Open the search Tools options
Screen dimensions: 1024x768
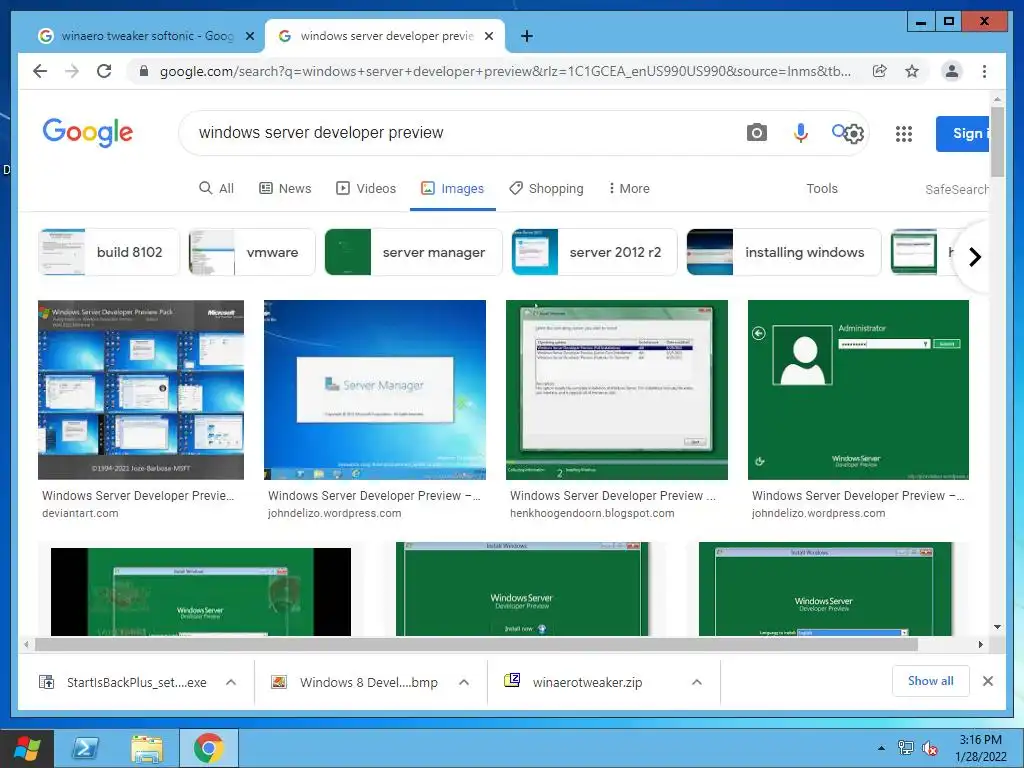coord(822,188)
